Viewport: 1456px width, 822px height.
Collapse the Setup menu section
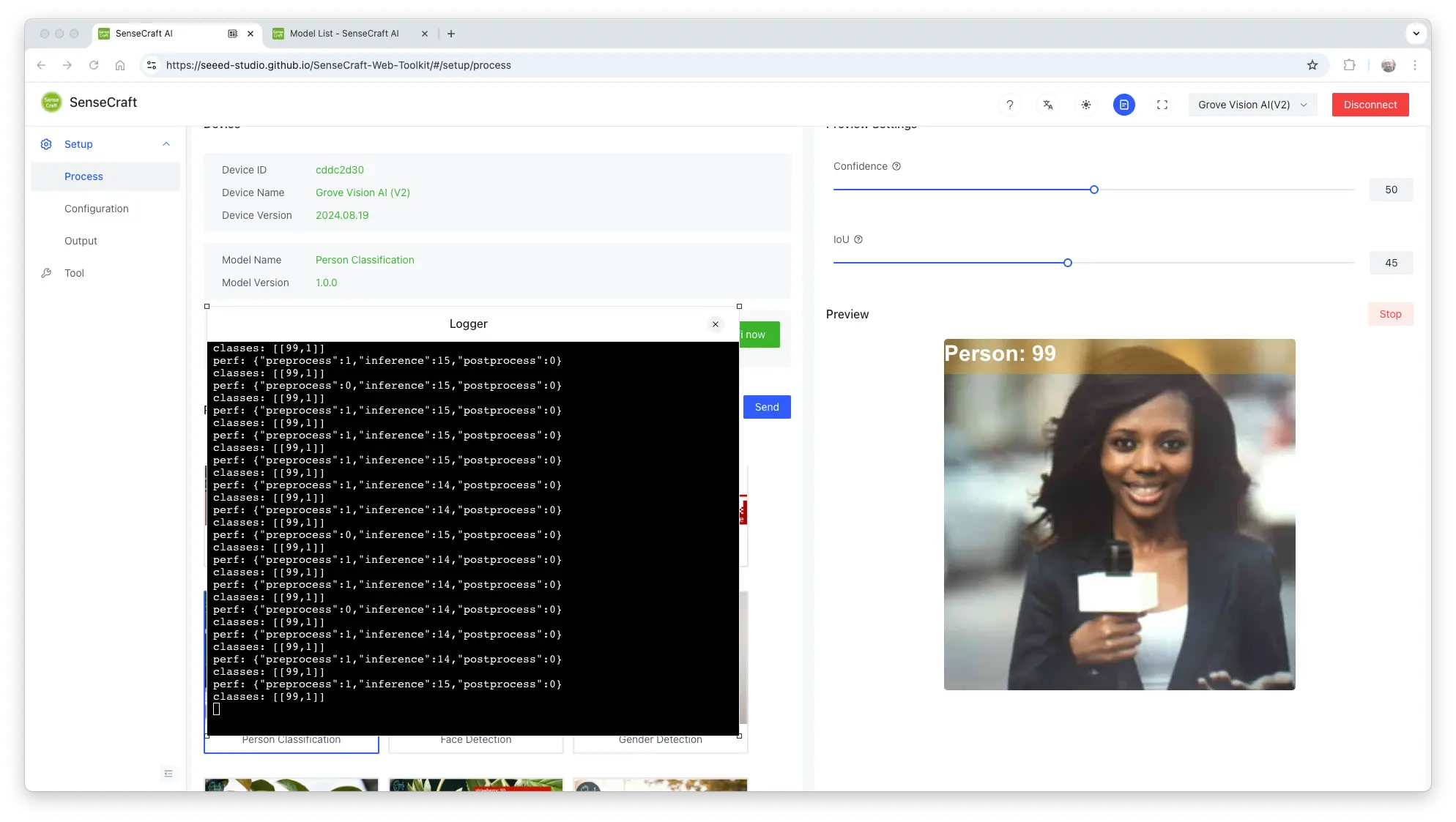click(166, 144)
